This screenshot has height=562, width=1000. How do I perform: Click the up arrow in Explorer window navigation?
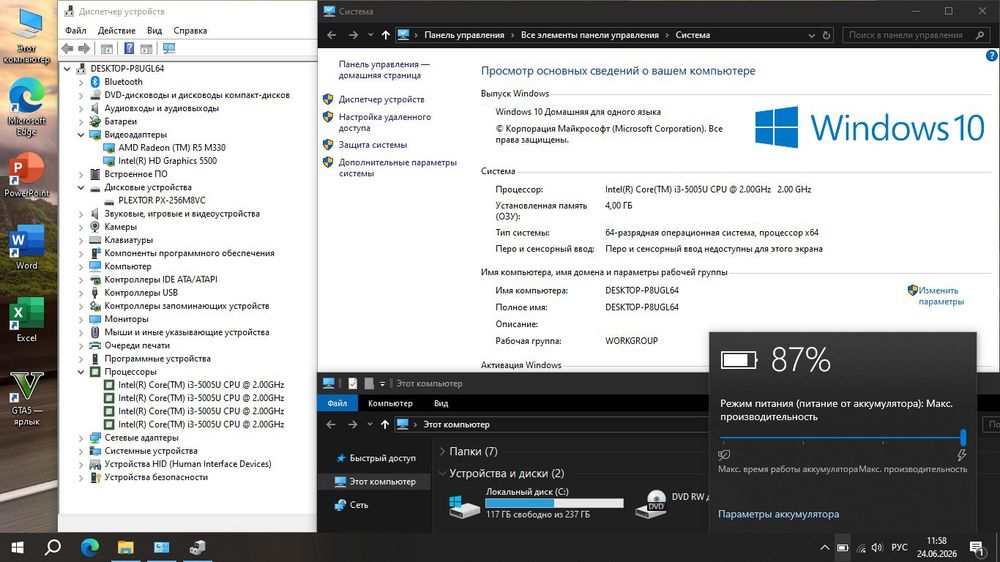pyautogui.click(x=385, y=424)
